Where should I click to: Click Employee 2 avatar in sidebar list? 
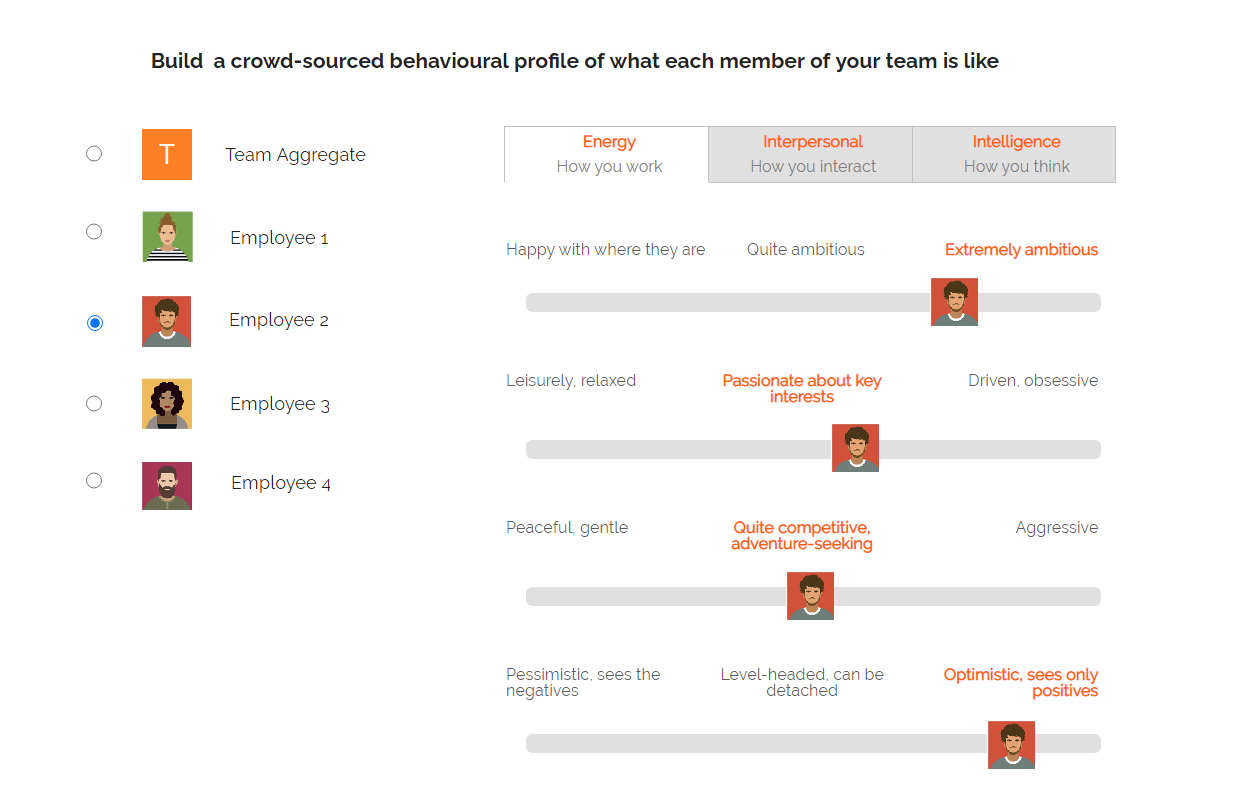(x=167, y=321)
